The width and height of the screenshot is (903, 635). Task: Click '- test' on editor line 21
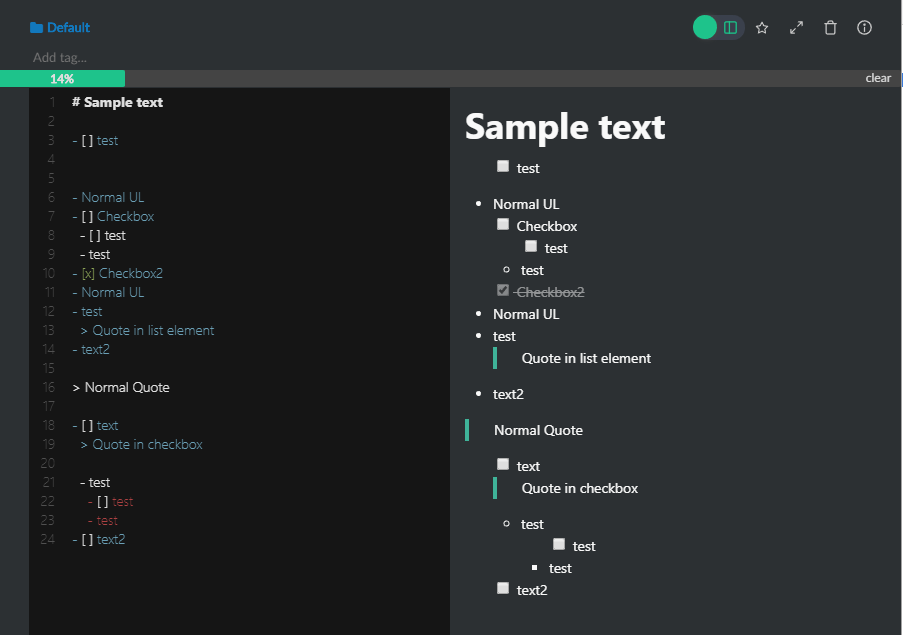coord(95,482)
